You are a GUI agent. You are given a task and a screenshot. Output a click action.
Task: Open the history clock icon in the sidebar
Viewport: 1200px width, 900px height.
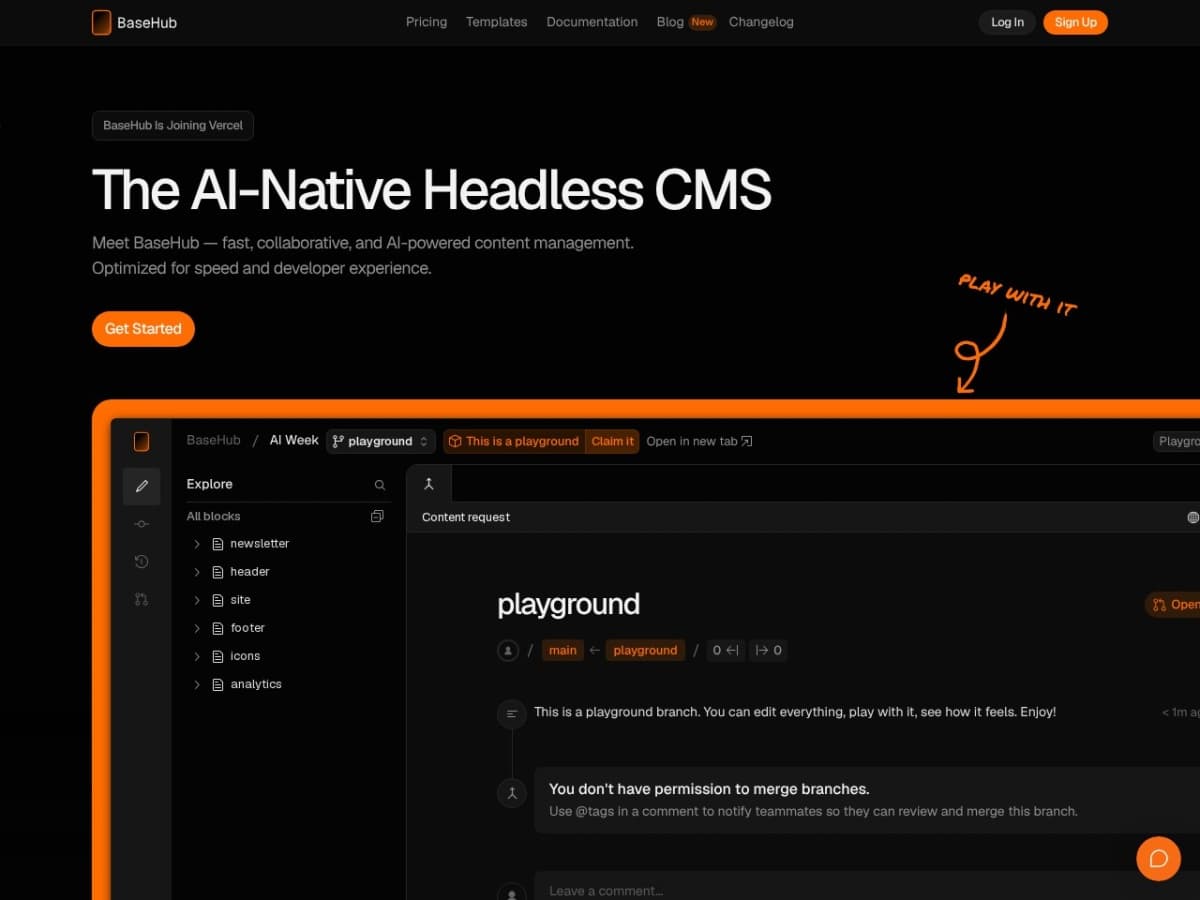(x=141, y=562)
